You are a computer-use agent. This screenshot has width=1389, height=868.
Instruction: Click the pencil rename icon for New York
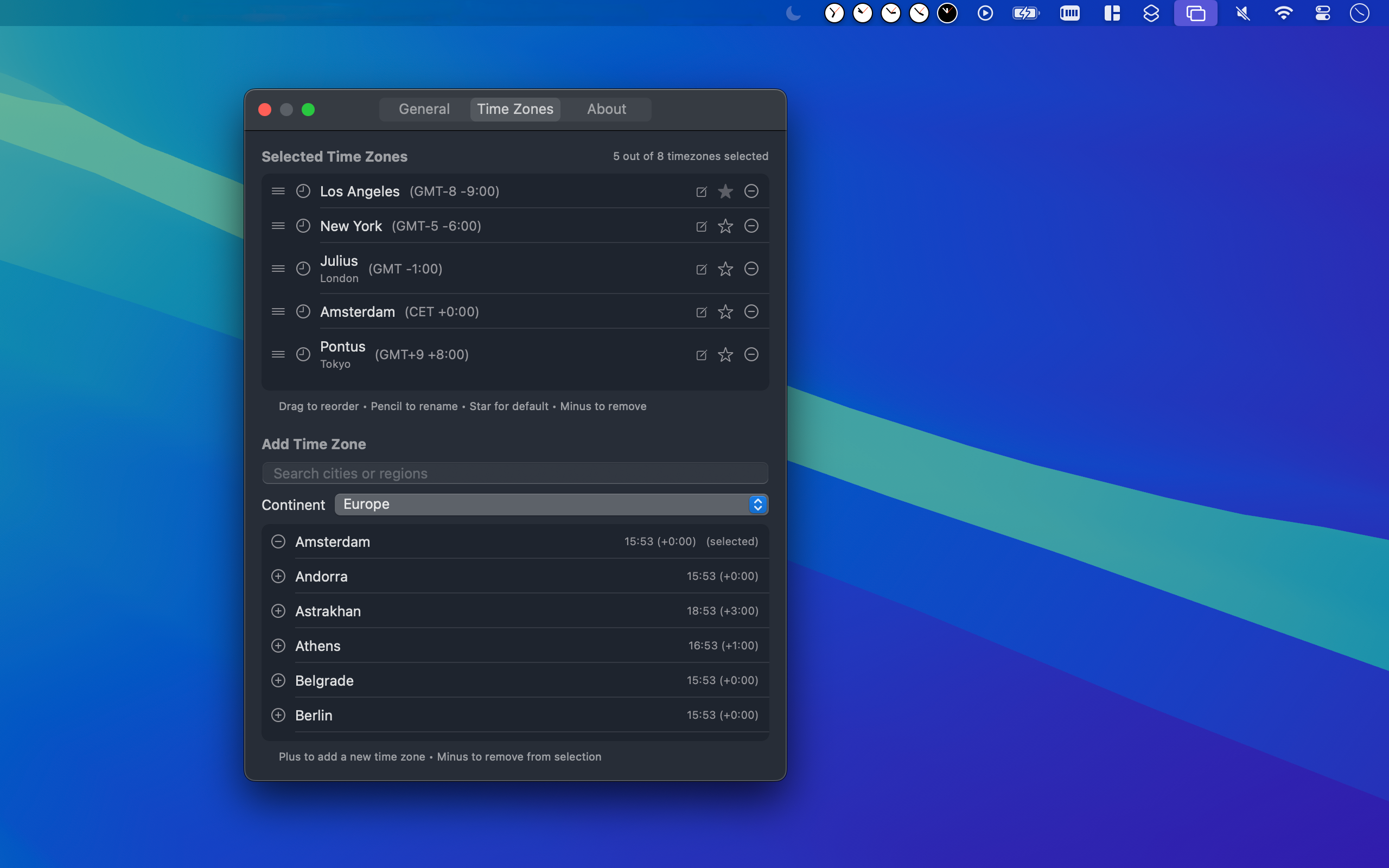coord(701,226)
